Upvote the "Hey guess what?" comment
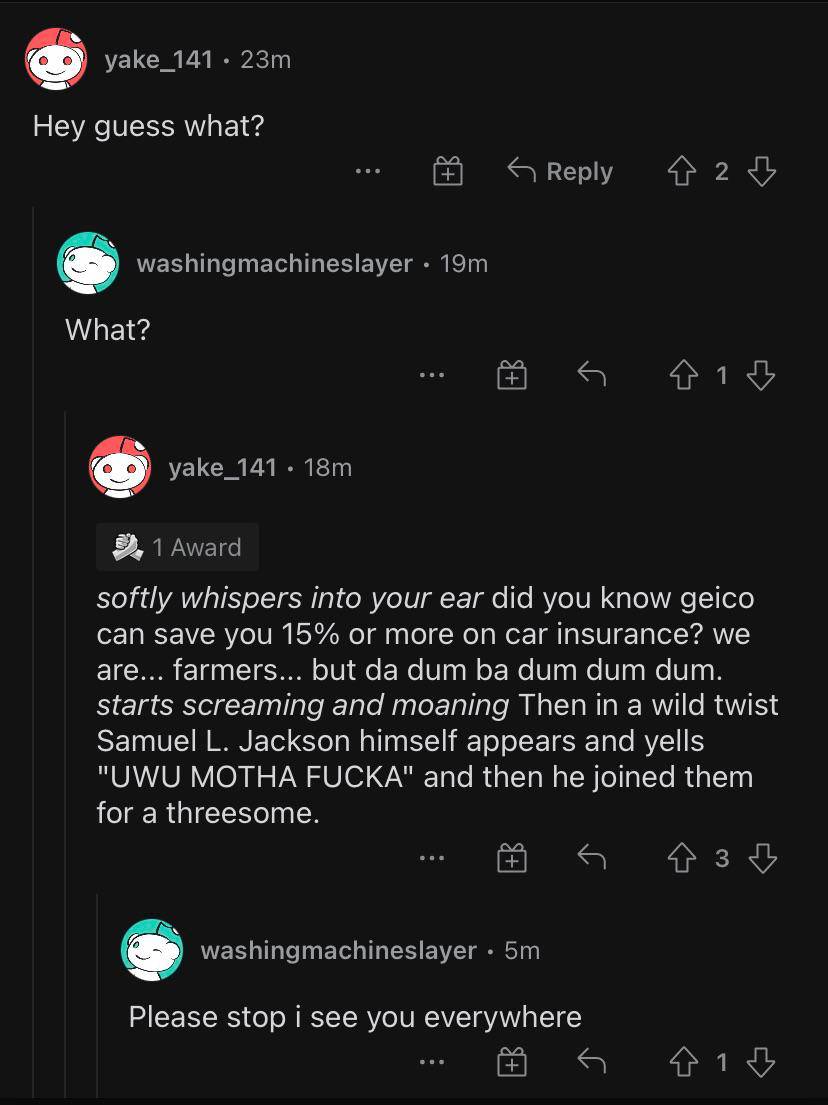 point(681,171)
